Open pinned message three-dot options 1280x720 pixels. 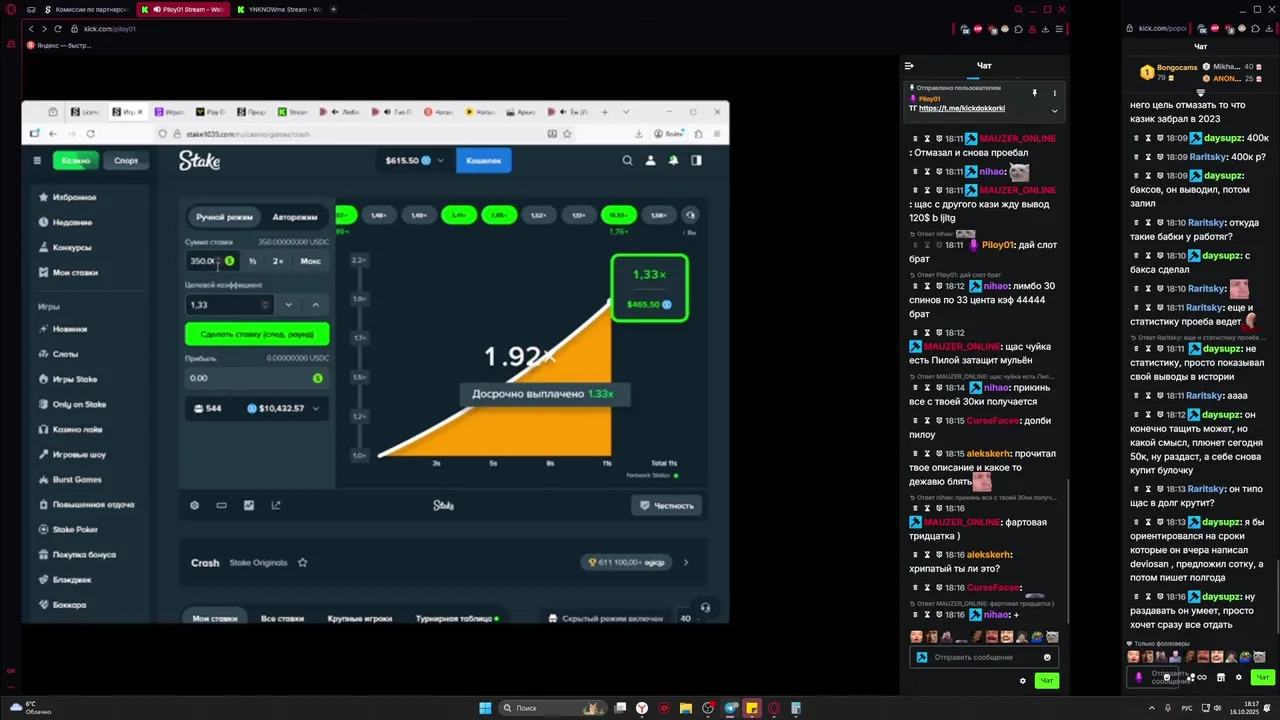point(1054,93)
